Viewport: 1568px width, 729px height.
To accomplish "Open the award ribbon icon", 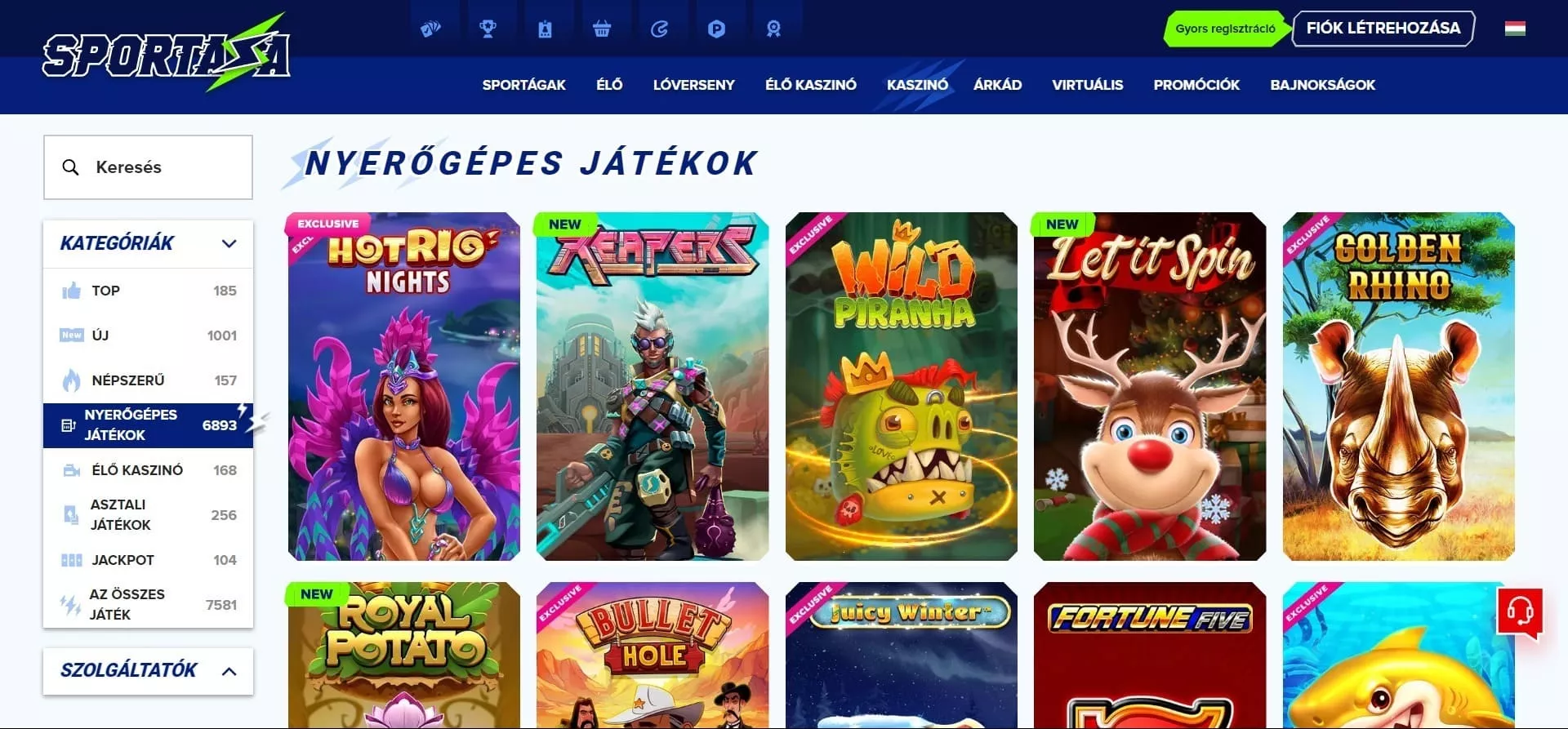I will [x=773, y=29].
